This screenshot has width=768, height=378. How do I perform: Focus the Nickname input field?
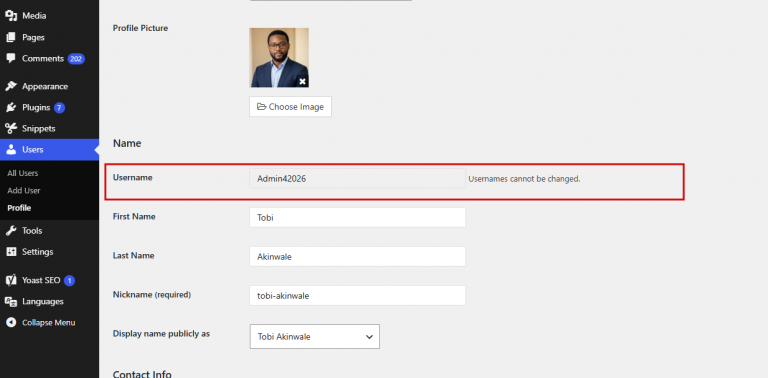358,295
